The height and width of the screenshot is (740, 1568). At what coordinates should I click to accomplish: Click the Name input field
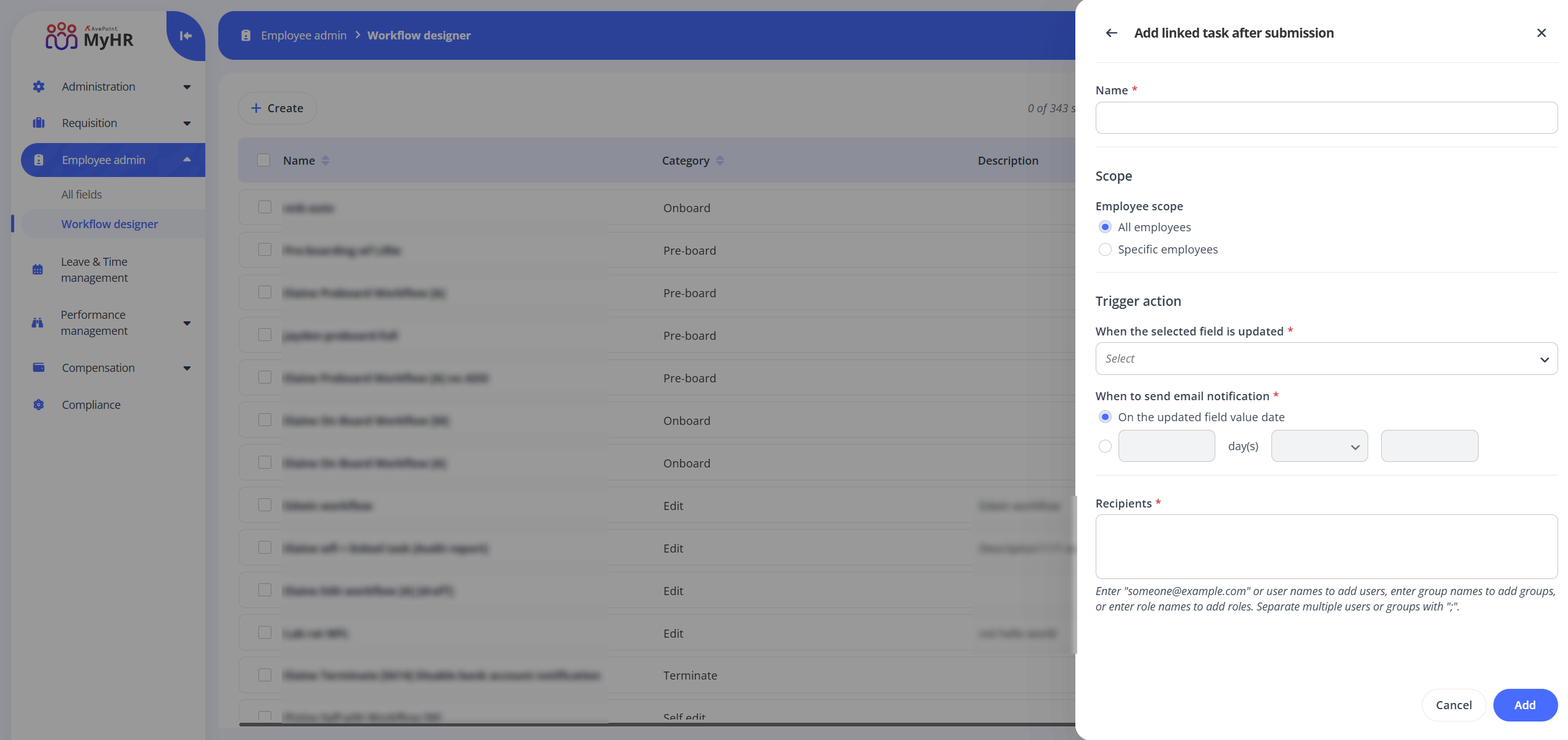tap(1326, 118)
